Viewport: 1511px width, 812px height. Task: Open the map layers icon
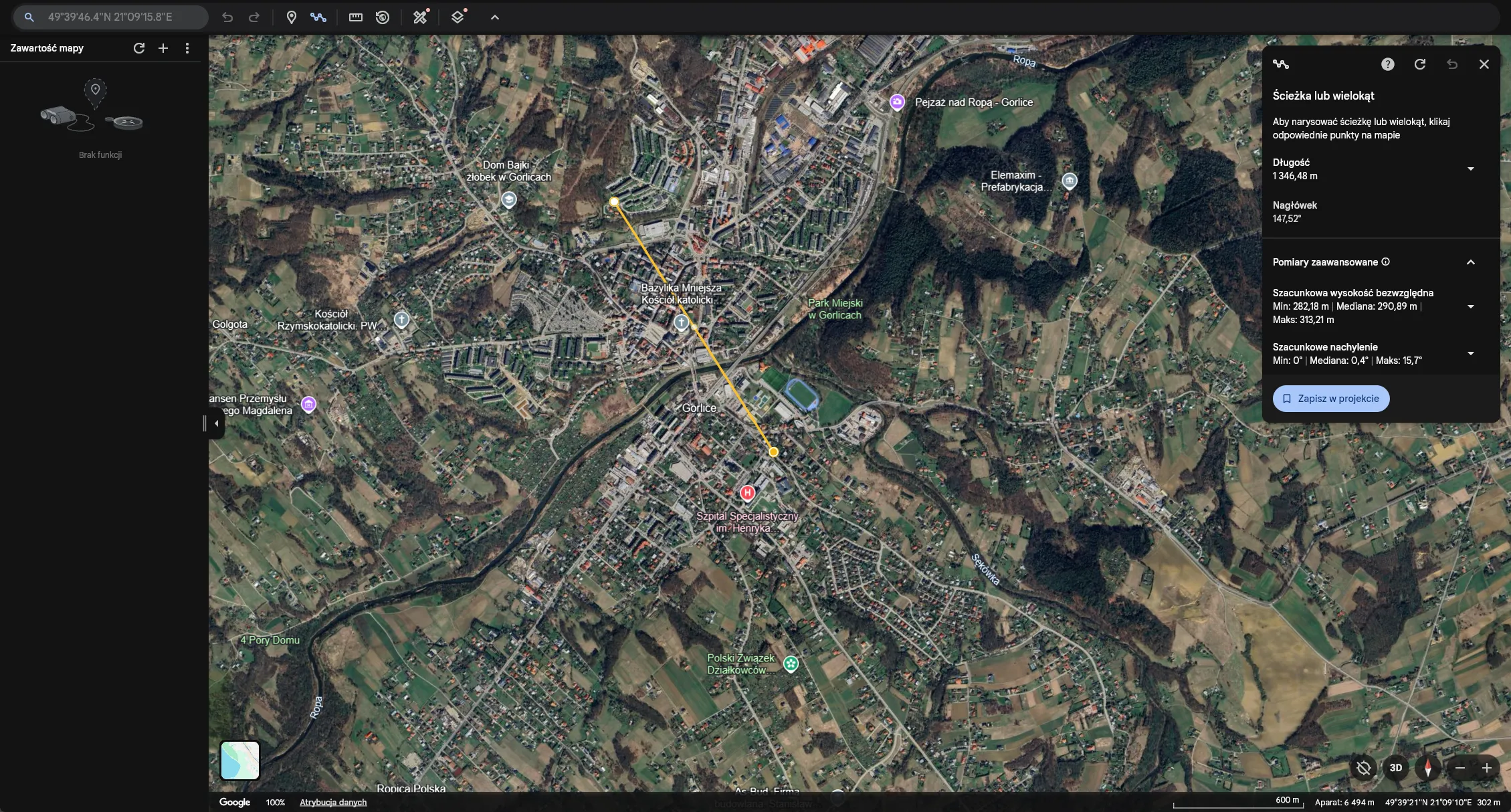(458, 17)
